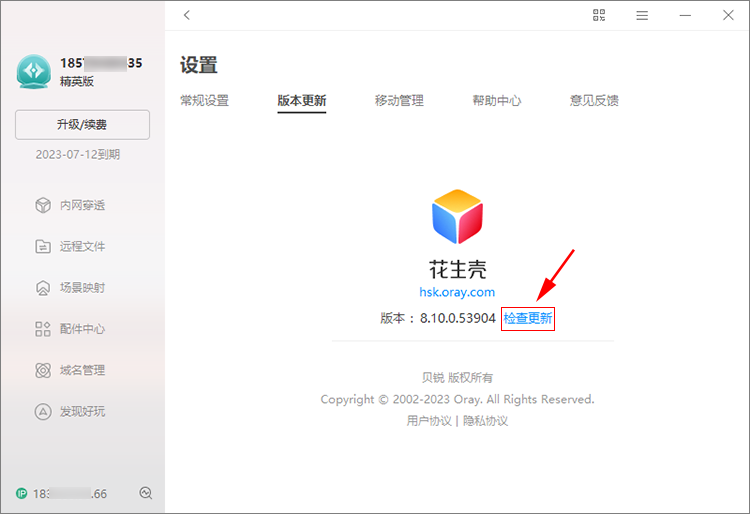Image resolution: width=750 pixels, height=514 pixels.
Task: Click the 远程文件 folder icon
Action: 43,246
